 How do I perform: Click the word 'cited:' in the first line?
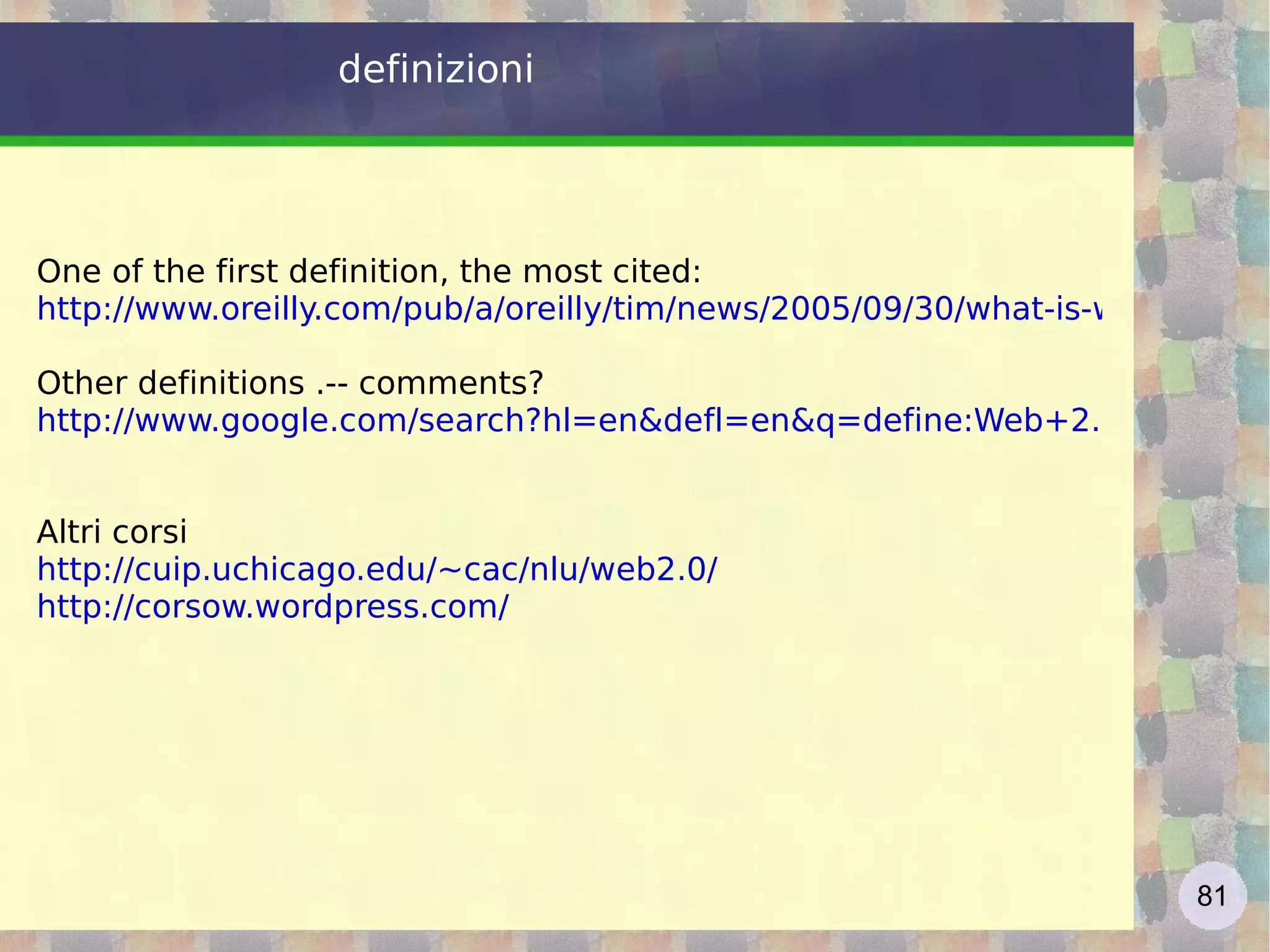point(657,272)
